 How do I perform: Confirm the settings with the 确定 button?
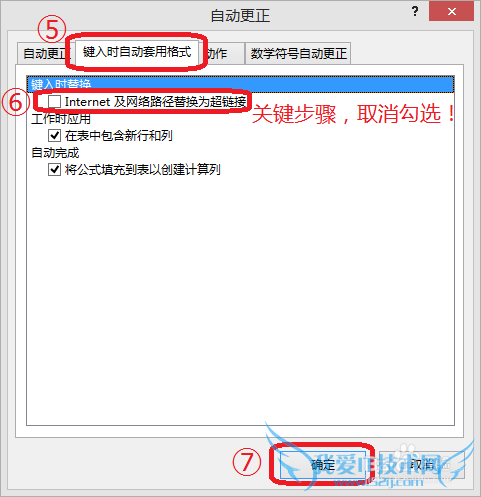click(323, 464)
